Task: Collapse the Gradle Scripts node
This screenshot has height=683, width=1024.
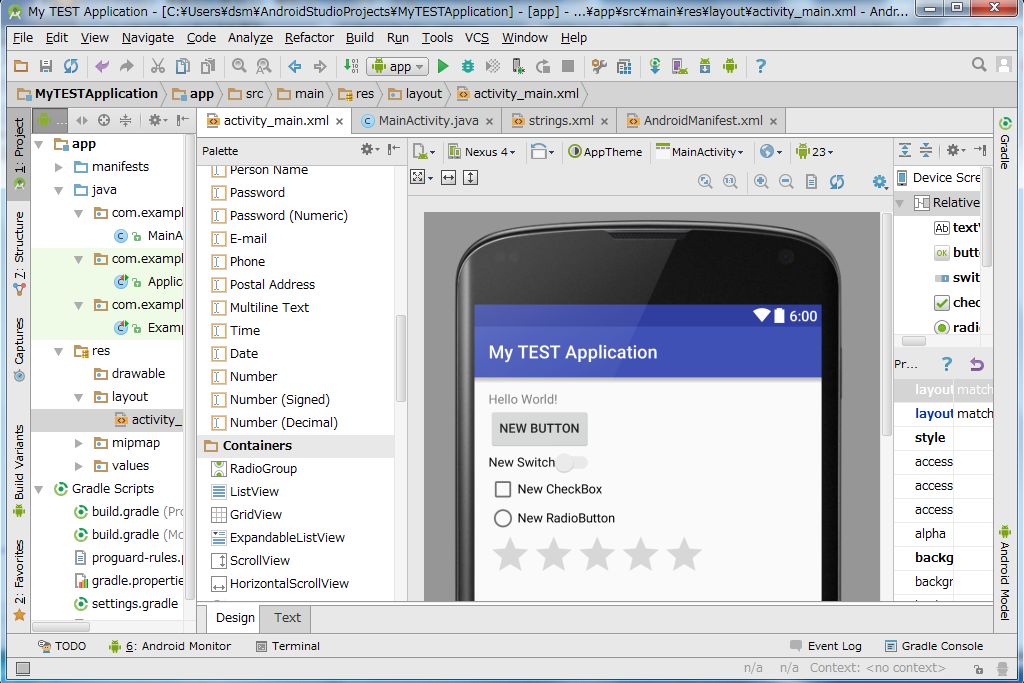Action: tap(39, 489)
